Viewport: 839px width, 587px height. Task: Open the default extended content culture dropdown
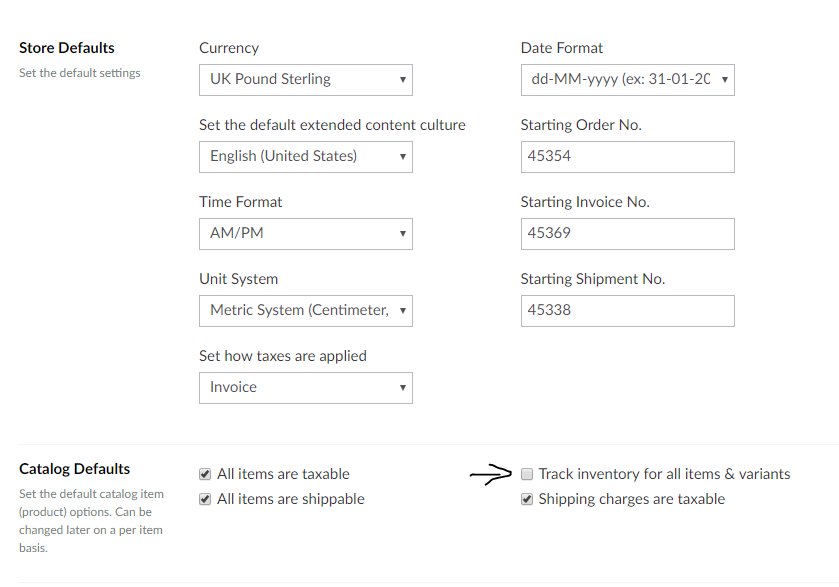[x=306, y=157]
